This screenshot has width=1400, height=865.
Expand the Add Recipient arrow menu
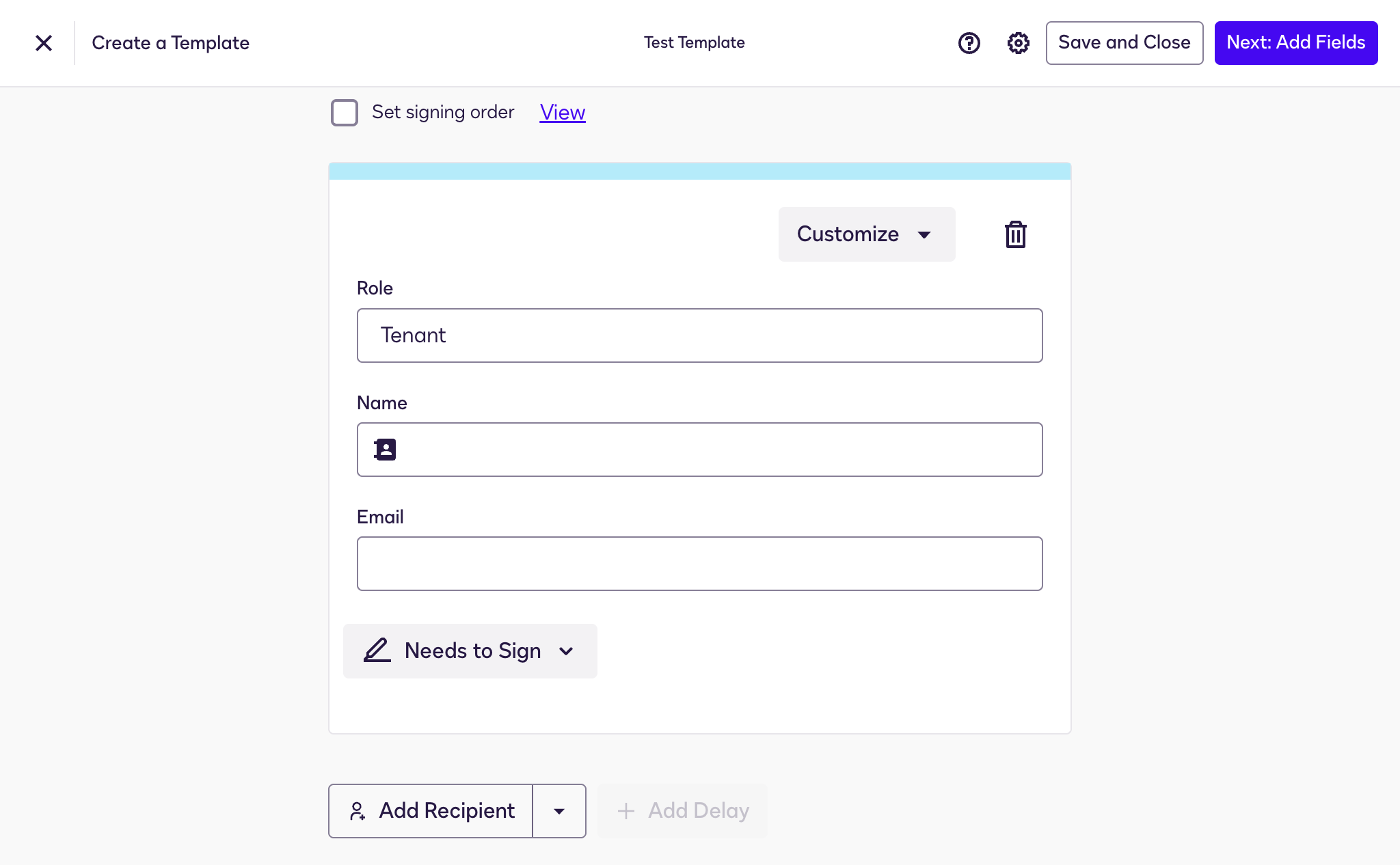[559, 811]
